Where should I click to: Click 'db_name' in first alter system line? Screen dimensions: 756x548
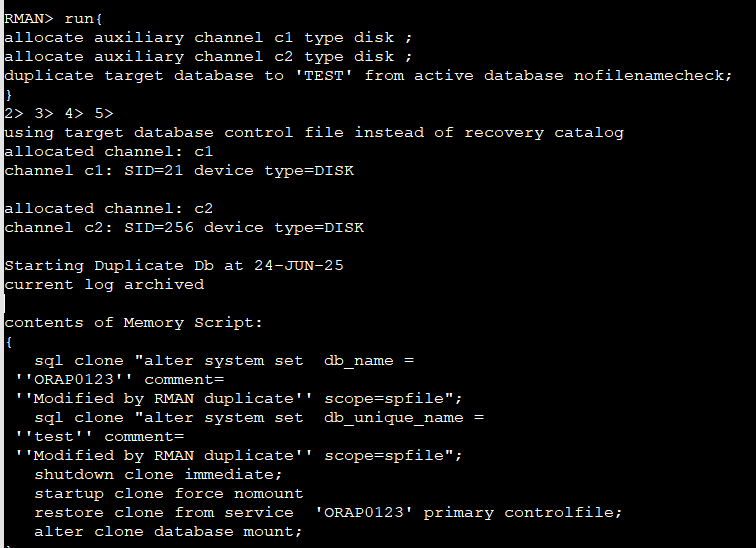click(359, 361)
